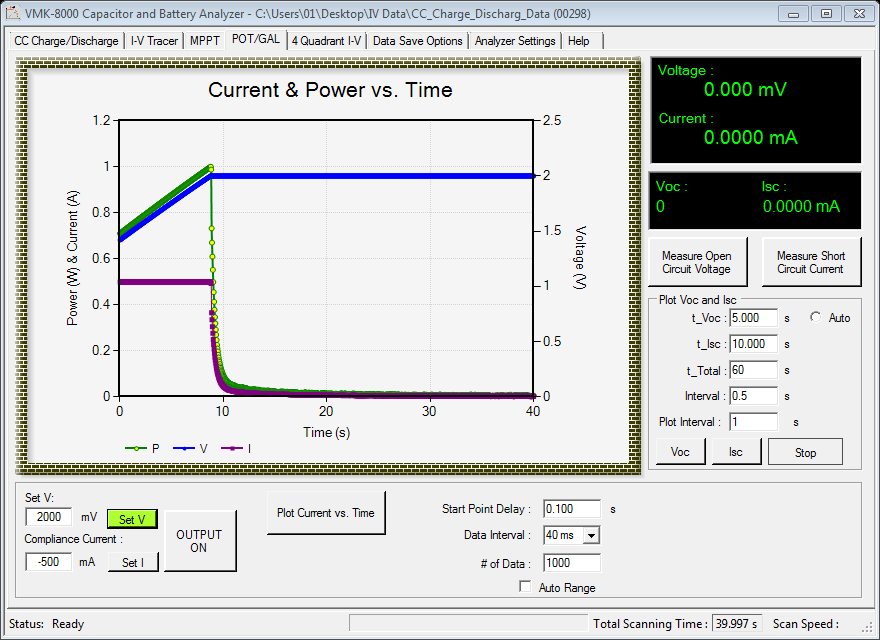Viewport: 880px width, 640px height.
Task: Open the Analyzer Settings tab
Action: (515, 41)
